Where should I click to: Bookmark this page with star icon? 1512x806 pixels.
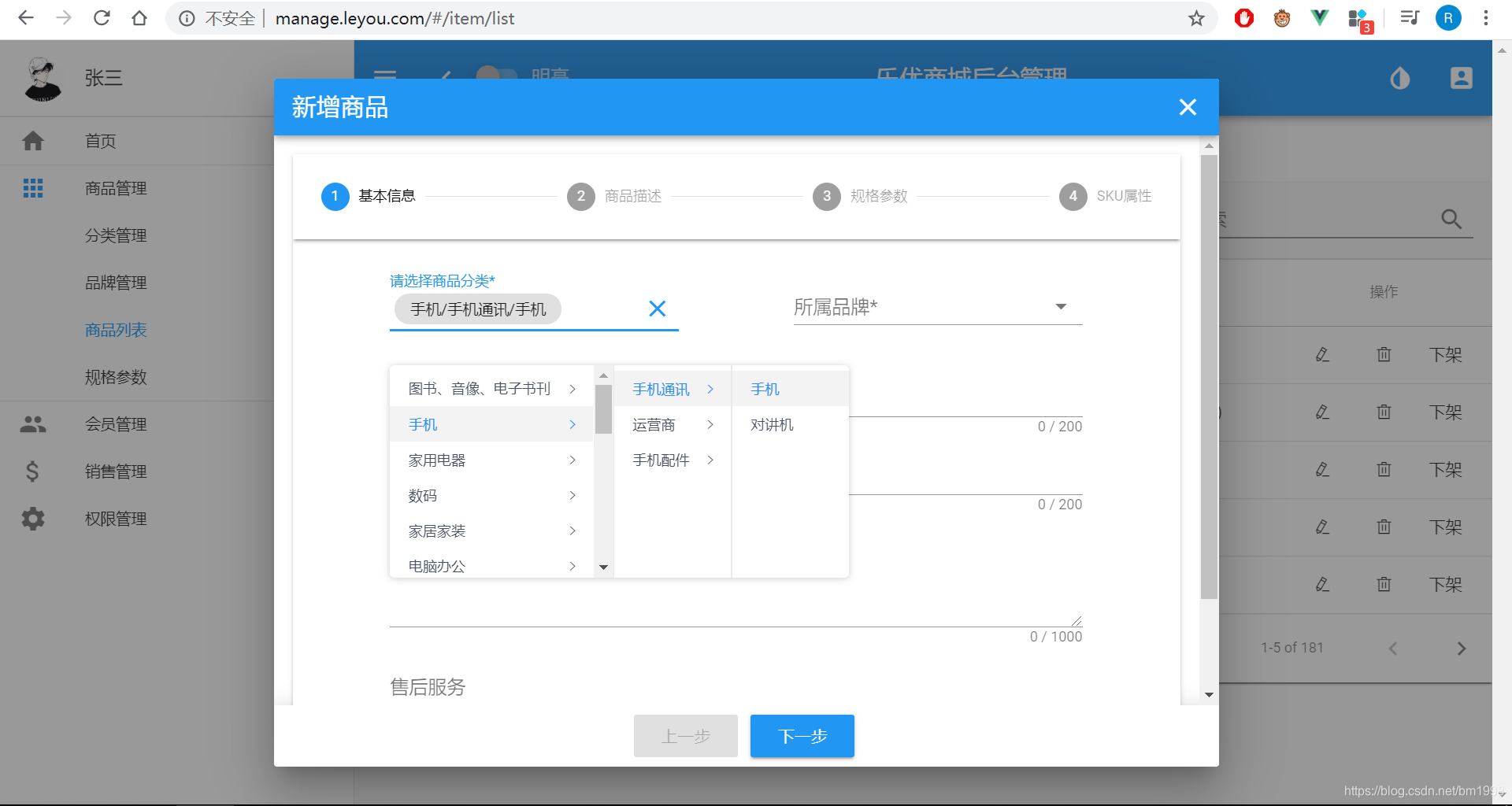1196,18
